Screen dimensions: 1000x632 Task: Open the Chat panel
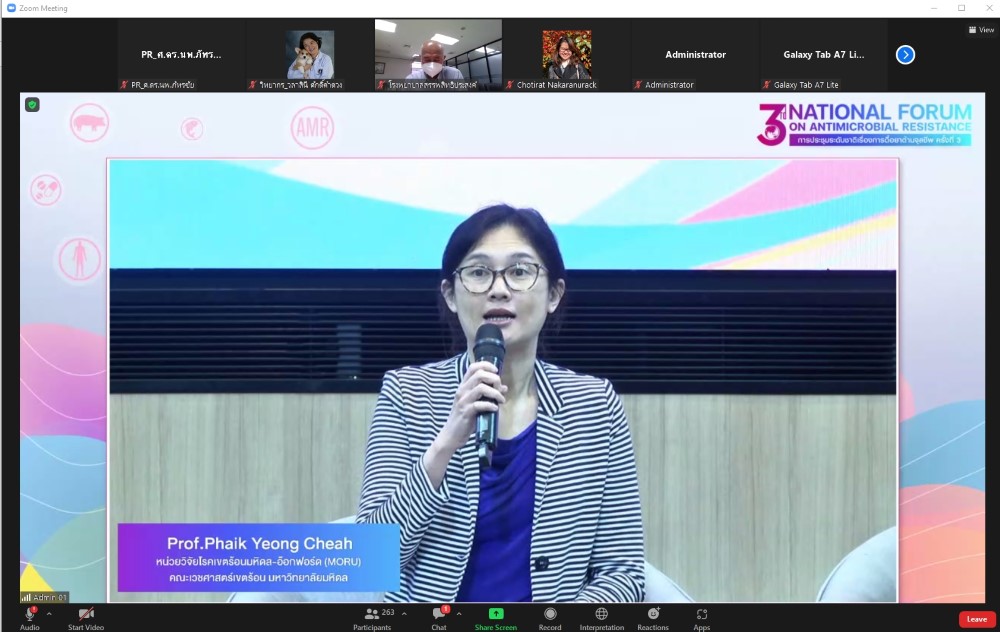coord(438,614)
